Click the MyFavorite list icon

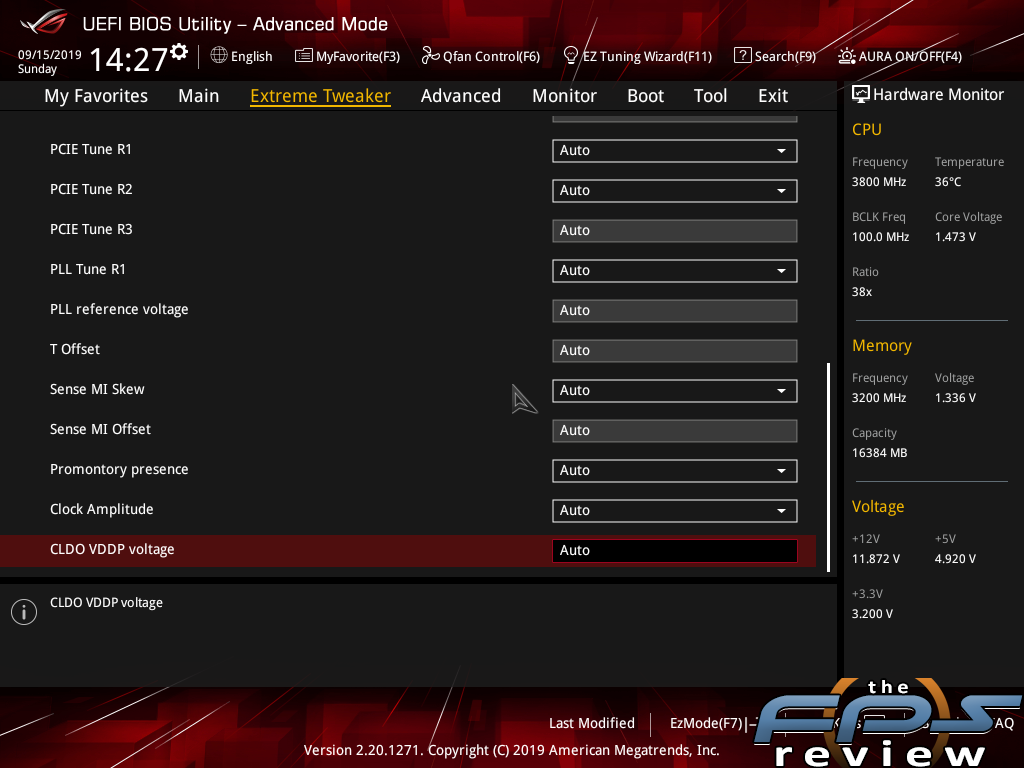pos(303,56)
